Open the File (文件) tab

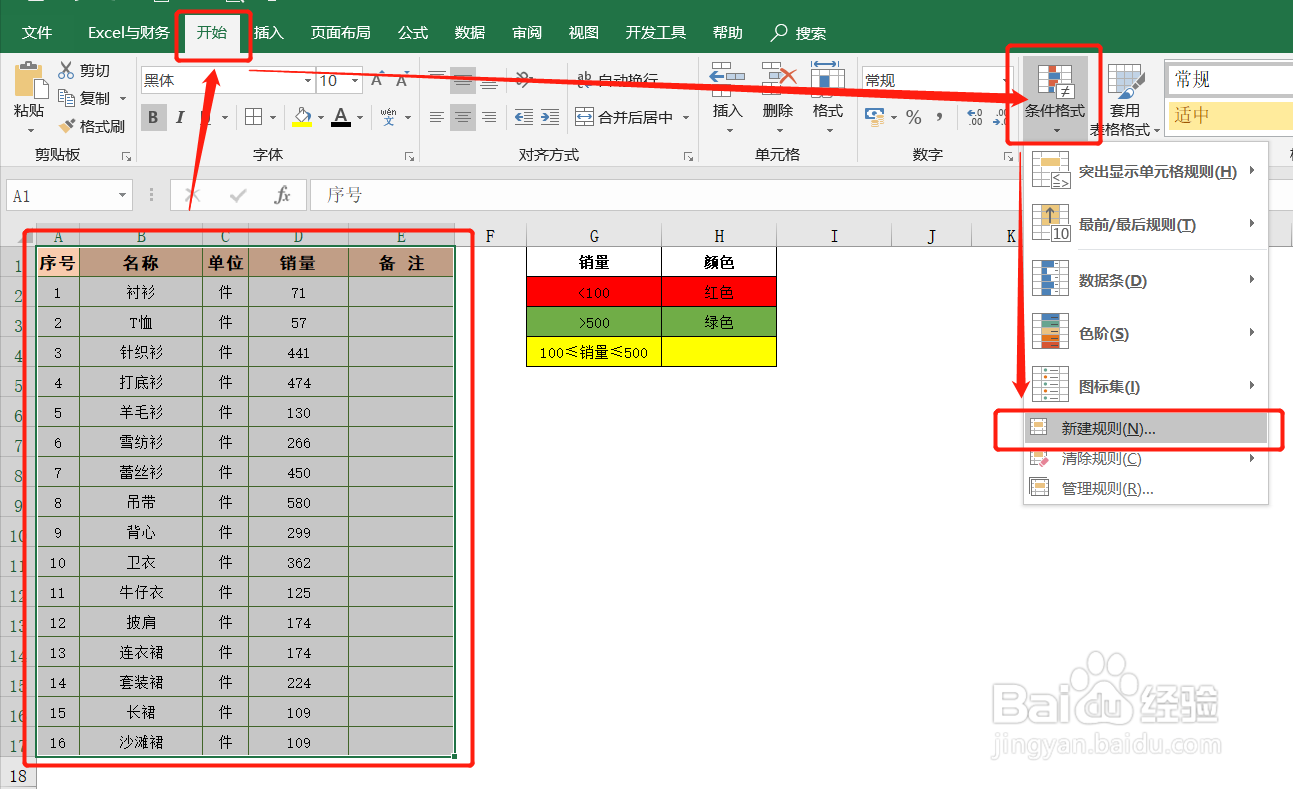pos(37,33)
